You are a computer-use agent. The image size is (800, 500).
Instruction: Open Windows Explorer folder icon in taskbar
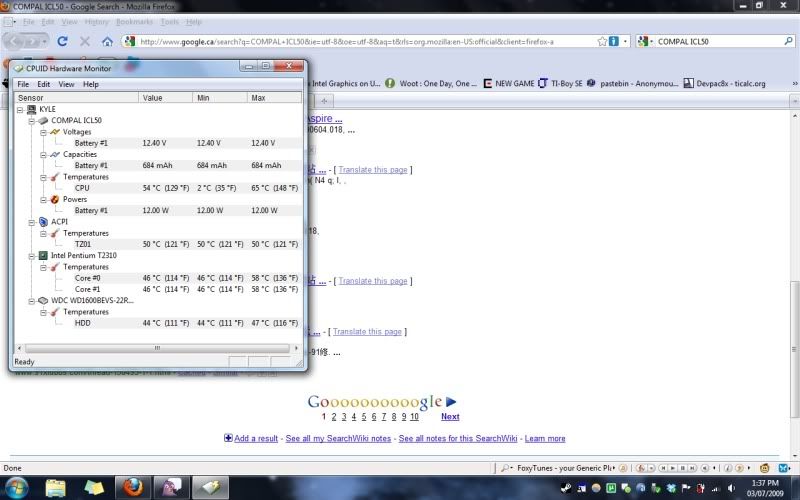click(x=56, y=487)
